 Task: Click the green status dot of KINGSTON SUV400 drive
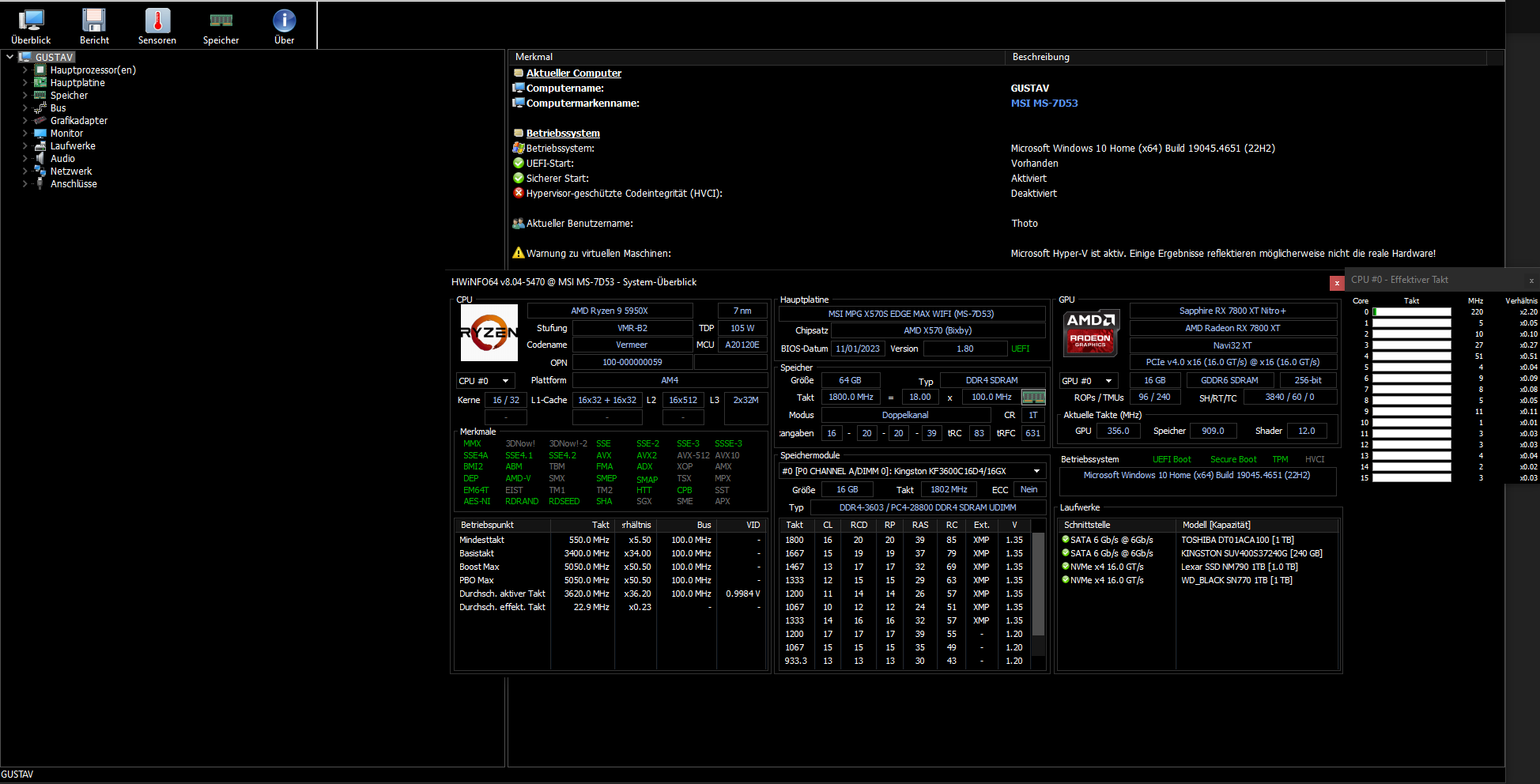1065,553
